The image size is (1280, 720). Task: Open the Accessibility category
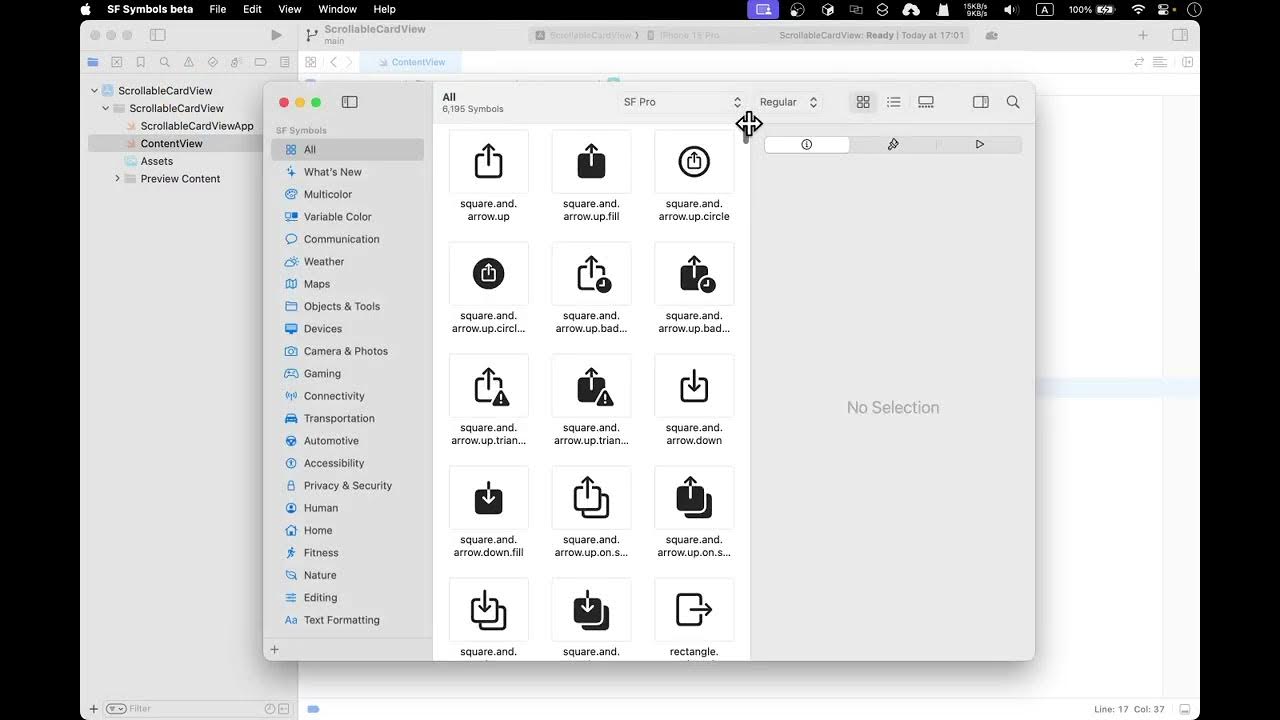point(348,463)
